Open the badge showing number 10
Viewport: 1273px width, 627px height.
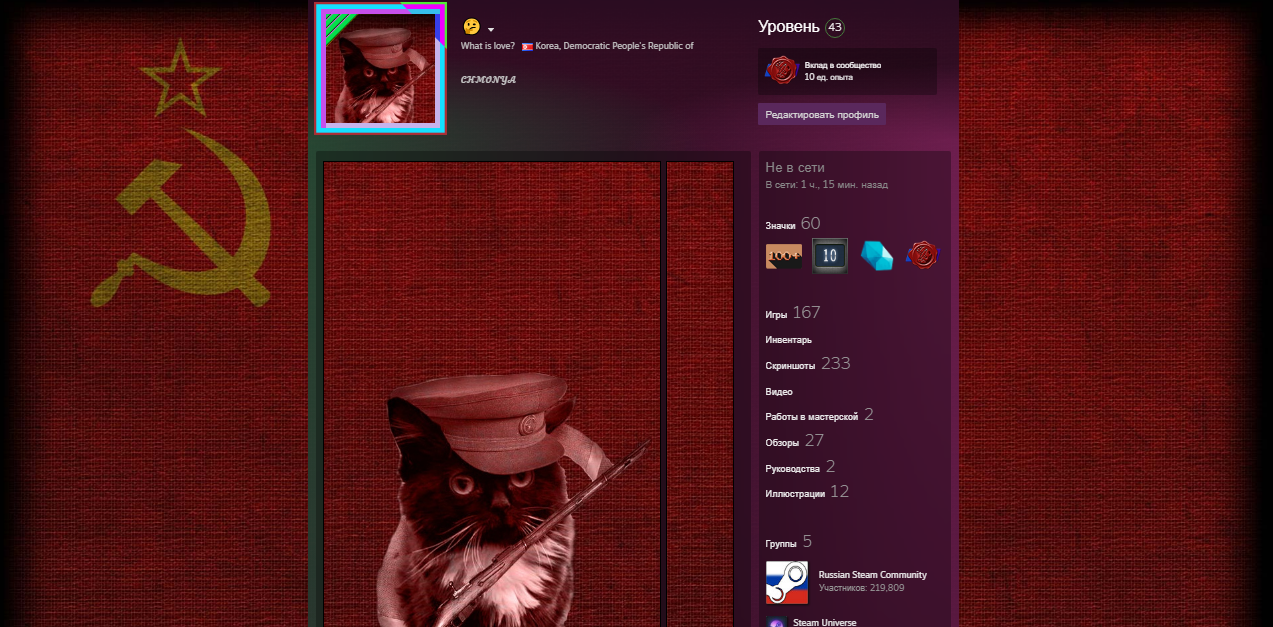pos(830,256)
